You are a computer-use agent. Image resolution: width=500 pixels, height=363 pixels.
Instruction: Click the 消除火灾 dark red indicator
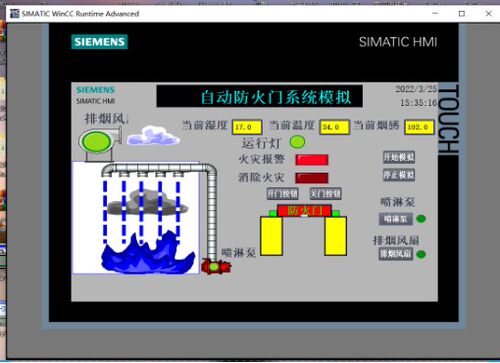click(x=312, y=178)
